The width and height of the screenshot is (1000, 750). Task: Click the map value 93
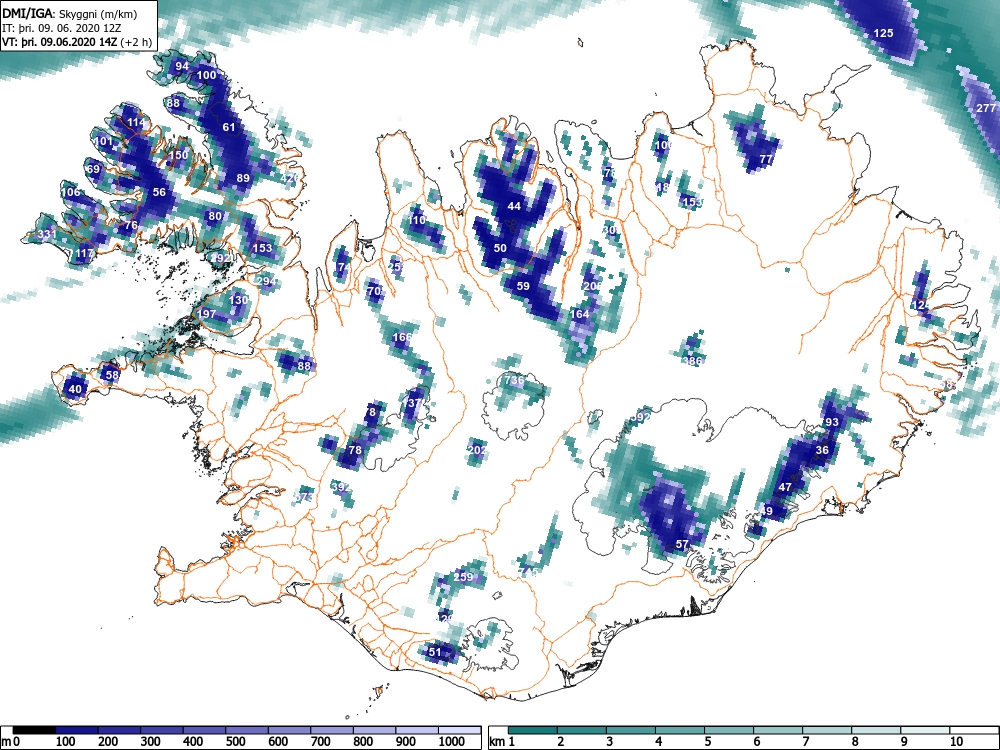point(832,422)
